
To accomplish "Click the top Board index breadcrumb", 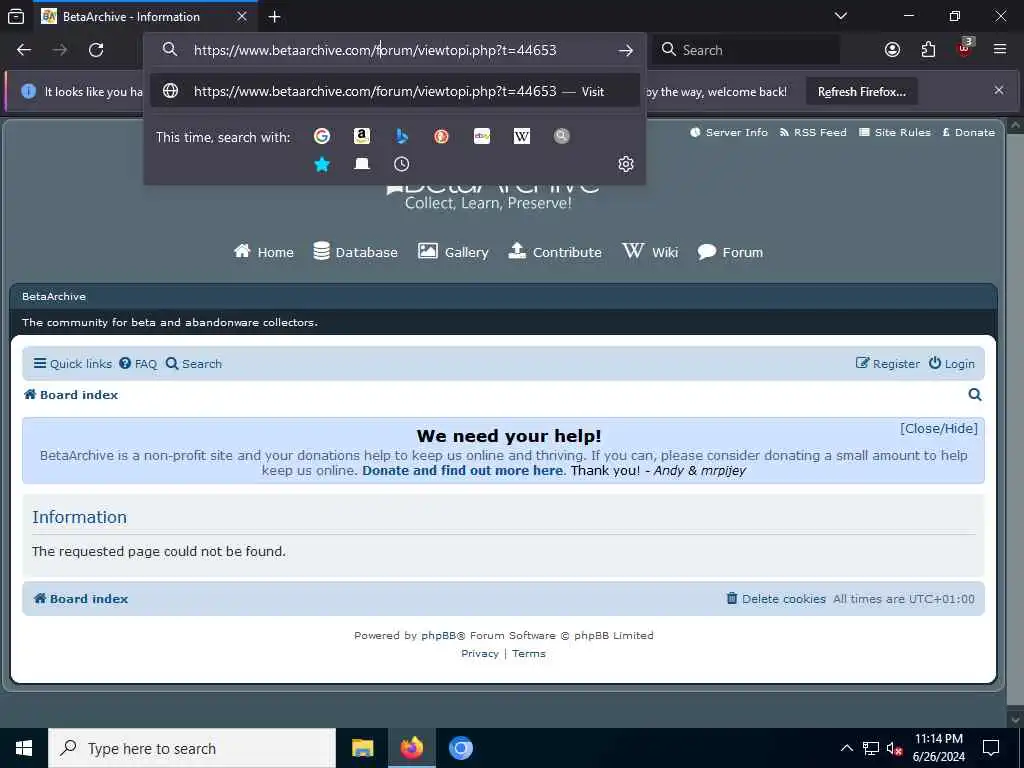I will point(71,394).
